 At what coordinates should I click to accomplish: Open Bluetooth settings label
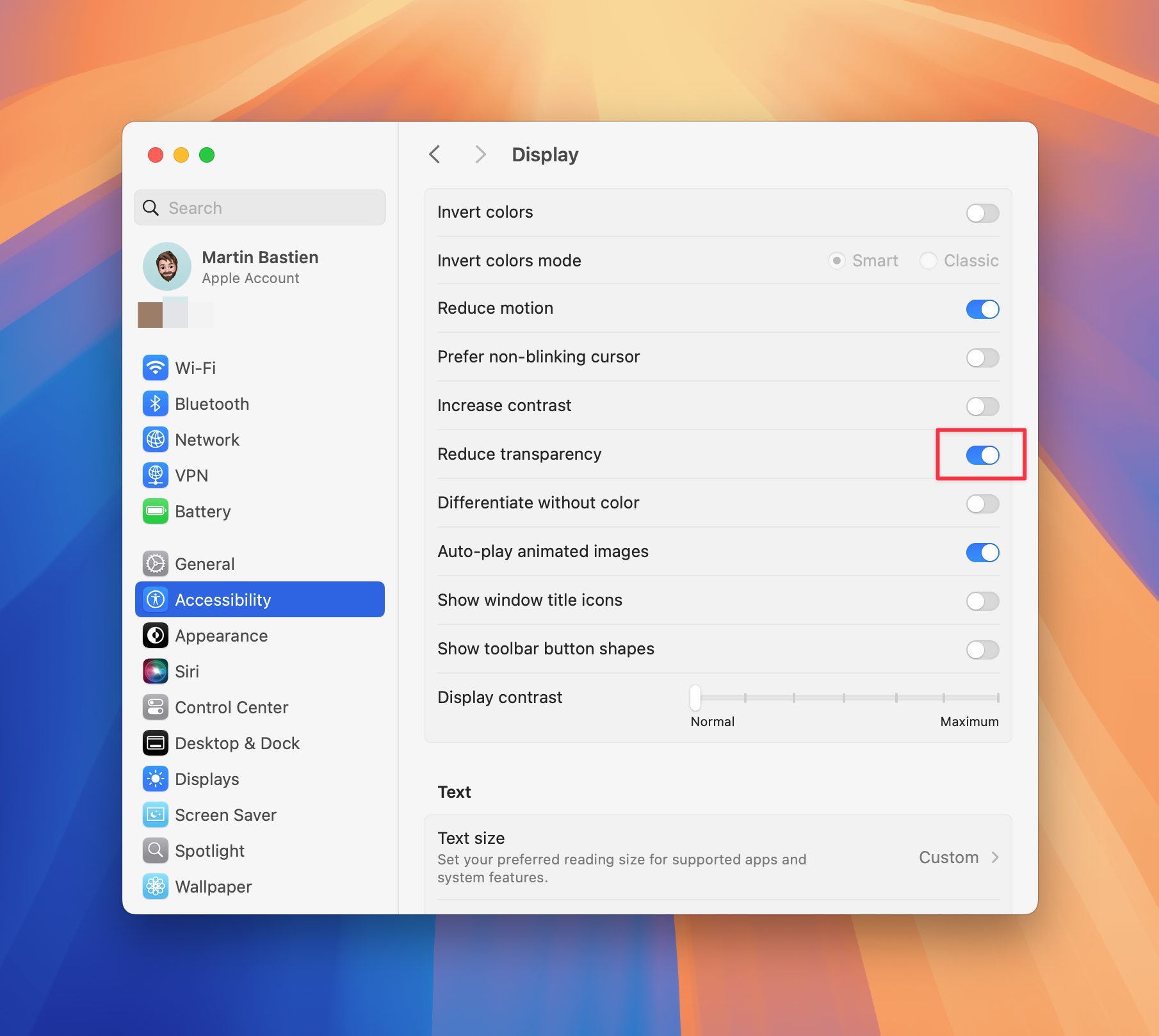click(x=212, y=404)
